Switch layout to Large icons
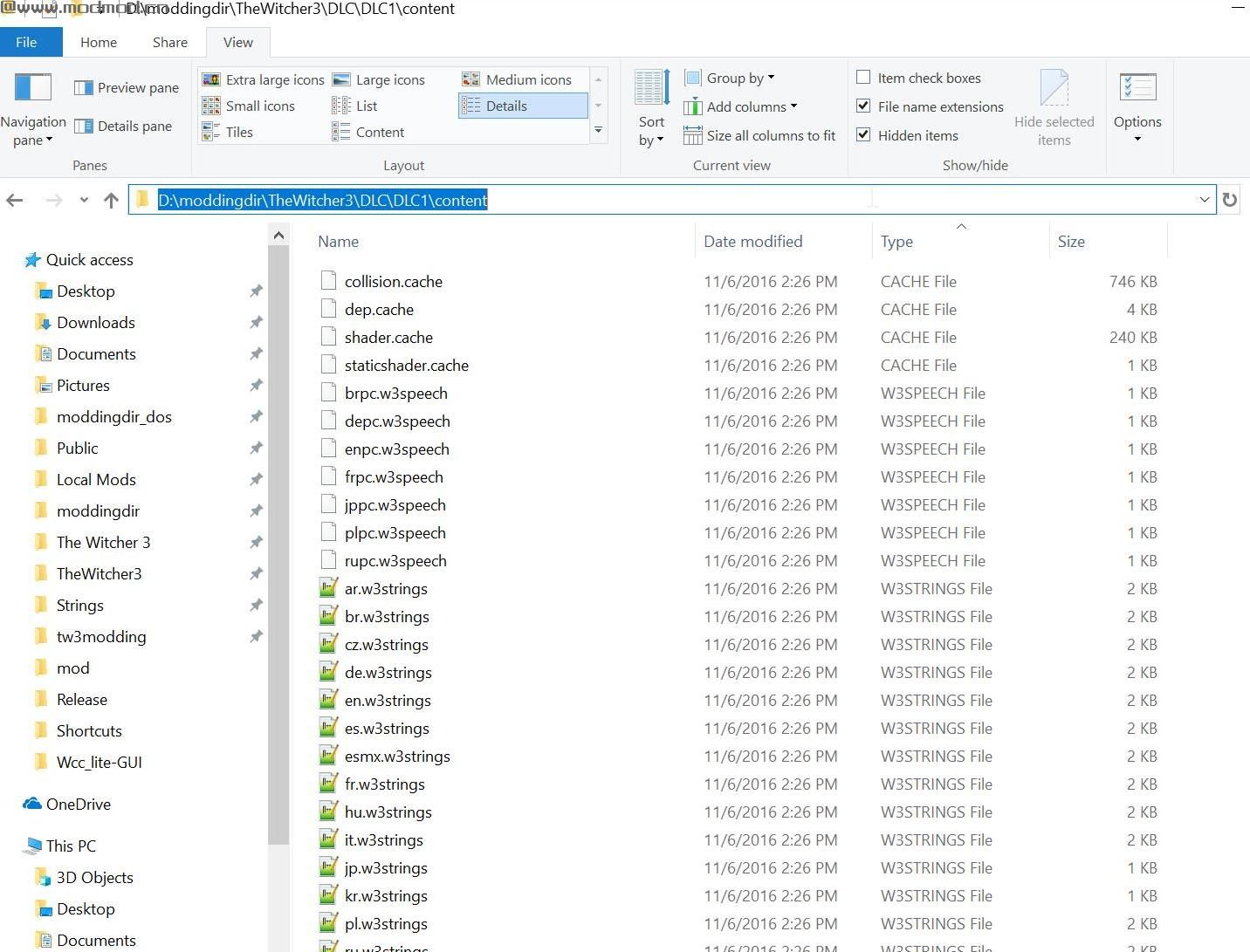 pos(378,79)
